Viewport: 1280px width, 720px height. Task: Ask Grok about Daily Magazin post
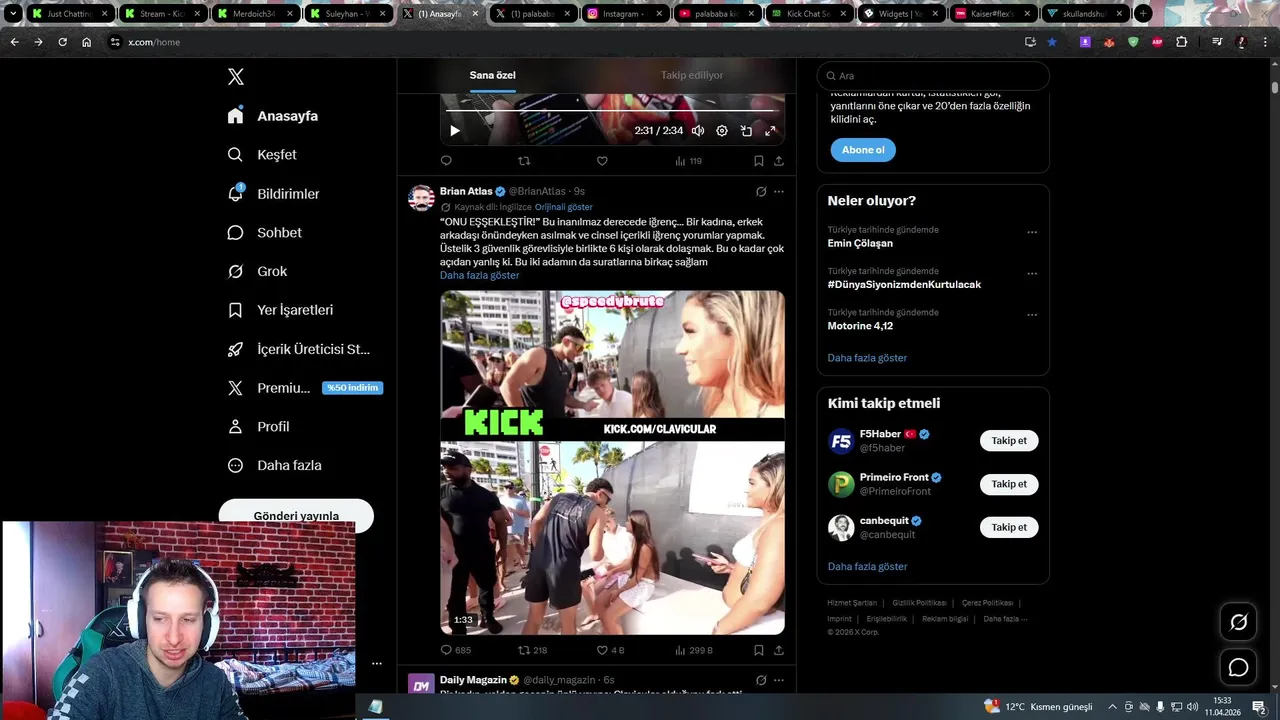pyautogui.click(x=760, y=680)
